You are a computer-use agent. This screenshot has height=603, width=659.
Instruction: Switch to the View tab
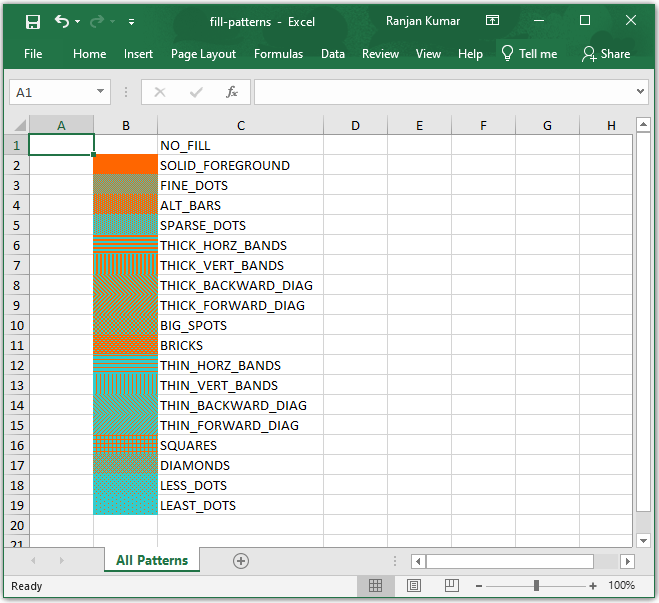(x=428, y=54)
